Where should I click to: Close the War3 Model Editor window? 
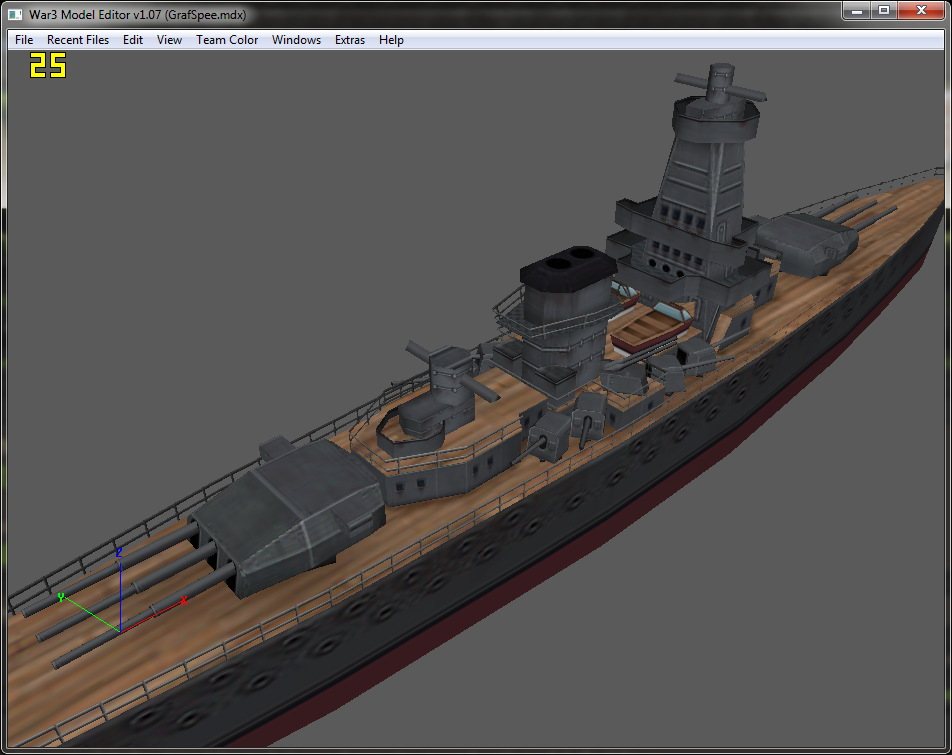pyautogui.click(x=921, y=10)
